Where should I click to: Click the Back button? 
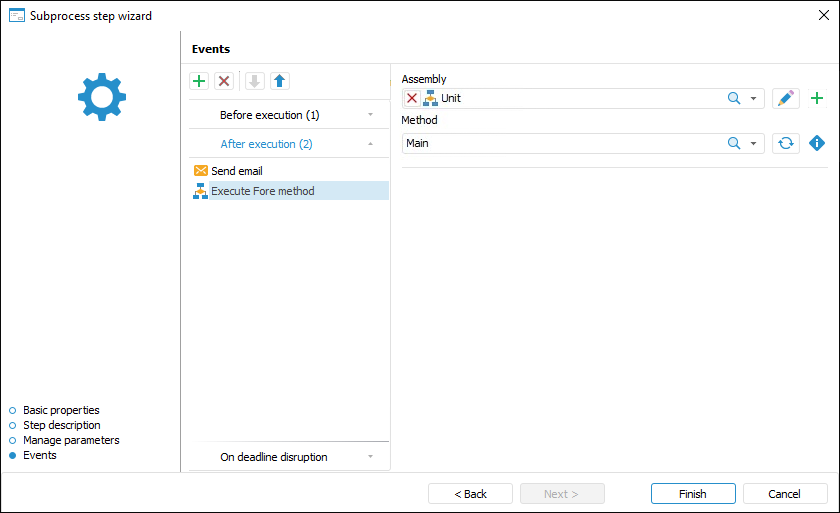tap(470, 494)
